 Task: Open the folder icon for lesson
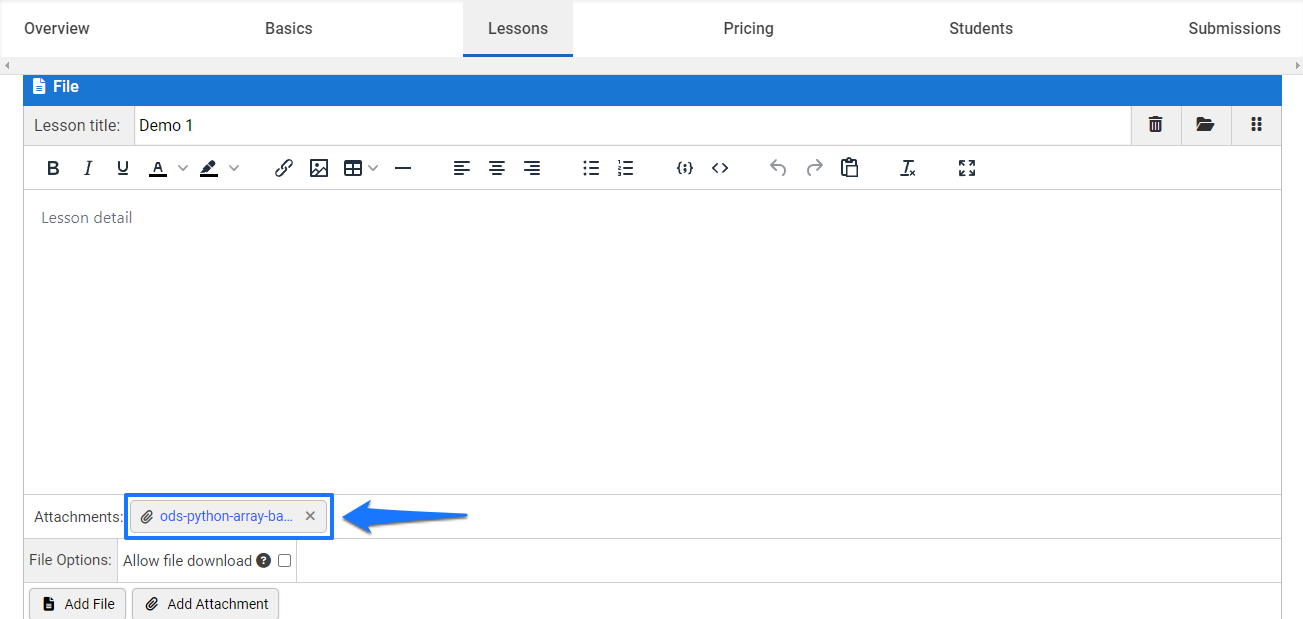coord(1205,125)
